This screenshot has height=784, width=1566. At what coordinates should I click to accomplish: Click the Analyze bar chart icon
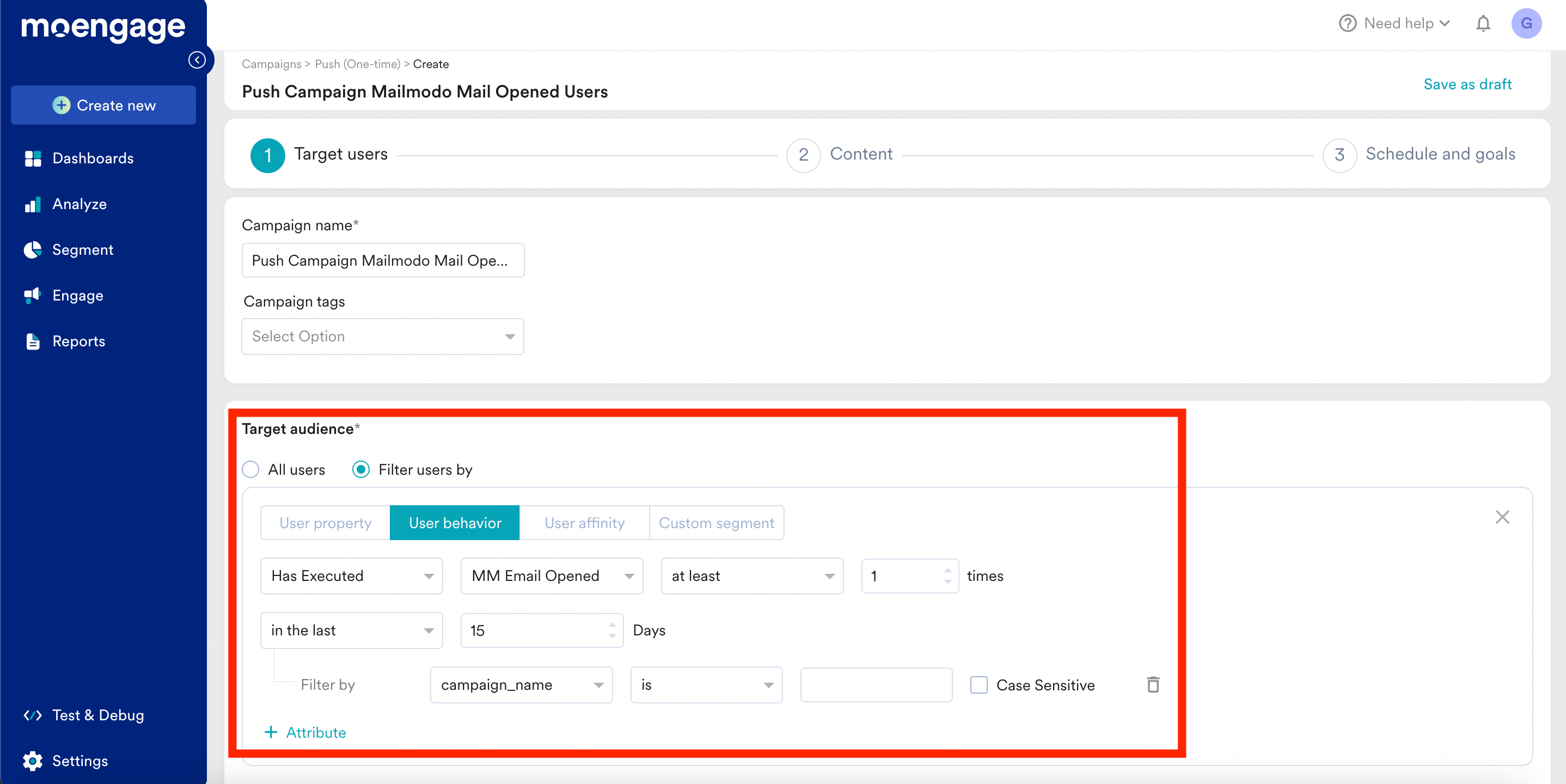33,204
